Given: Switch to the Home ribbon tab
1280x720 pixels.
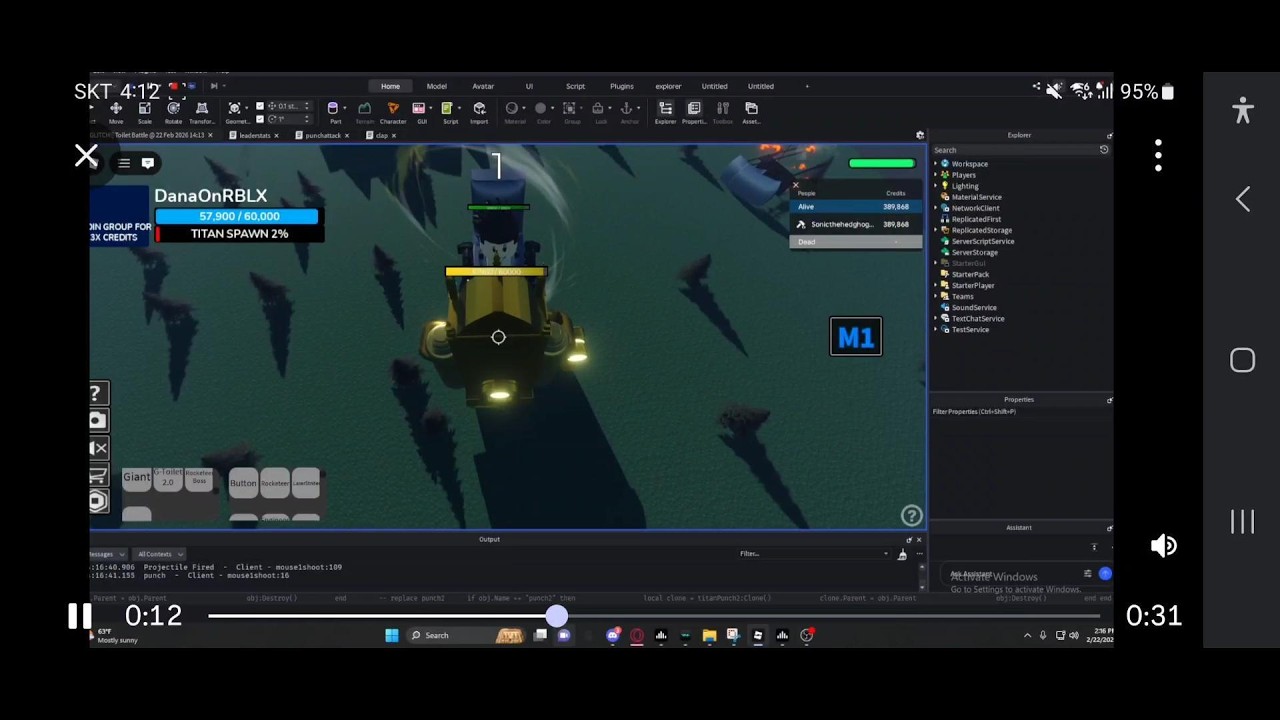Looking at the screenshot, I should [x=390, y=86].
